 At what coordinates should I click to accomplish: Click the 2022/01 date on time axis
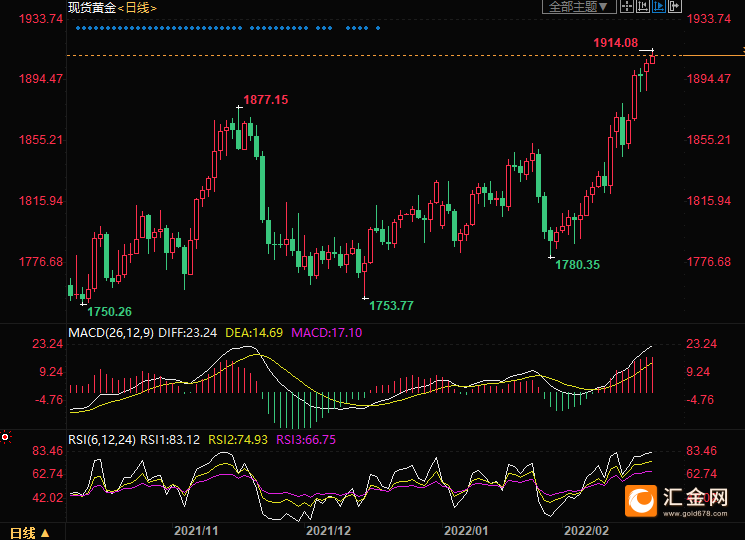(468, 529)
